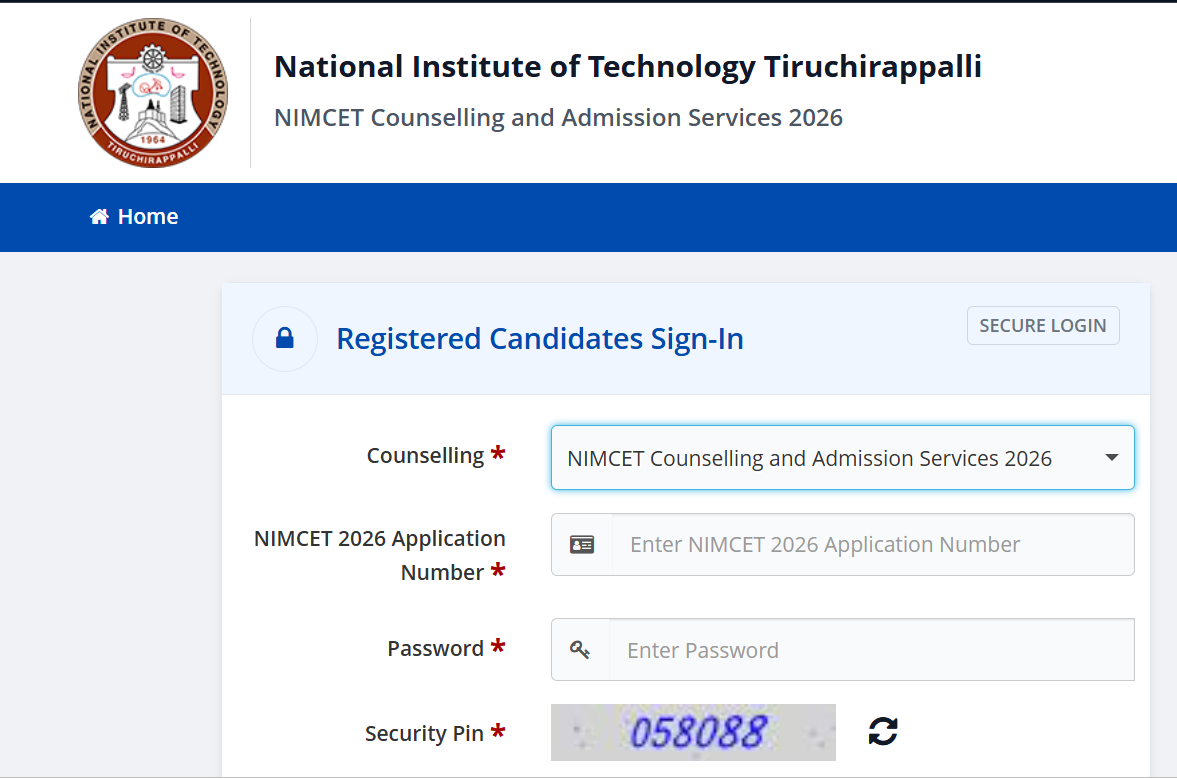The image size is (1177, 778).
Task: Click the Password field label
Action: point(435,648)
